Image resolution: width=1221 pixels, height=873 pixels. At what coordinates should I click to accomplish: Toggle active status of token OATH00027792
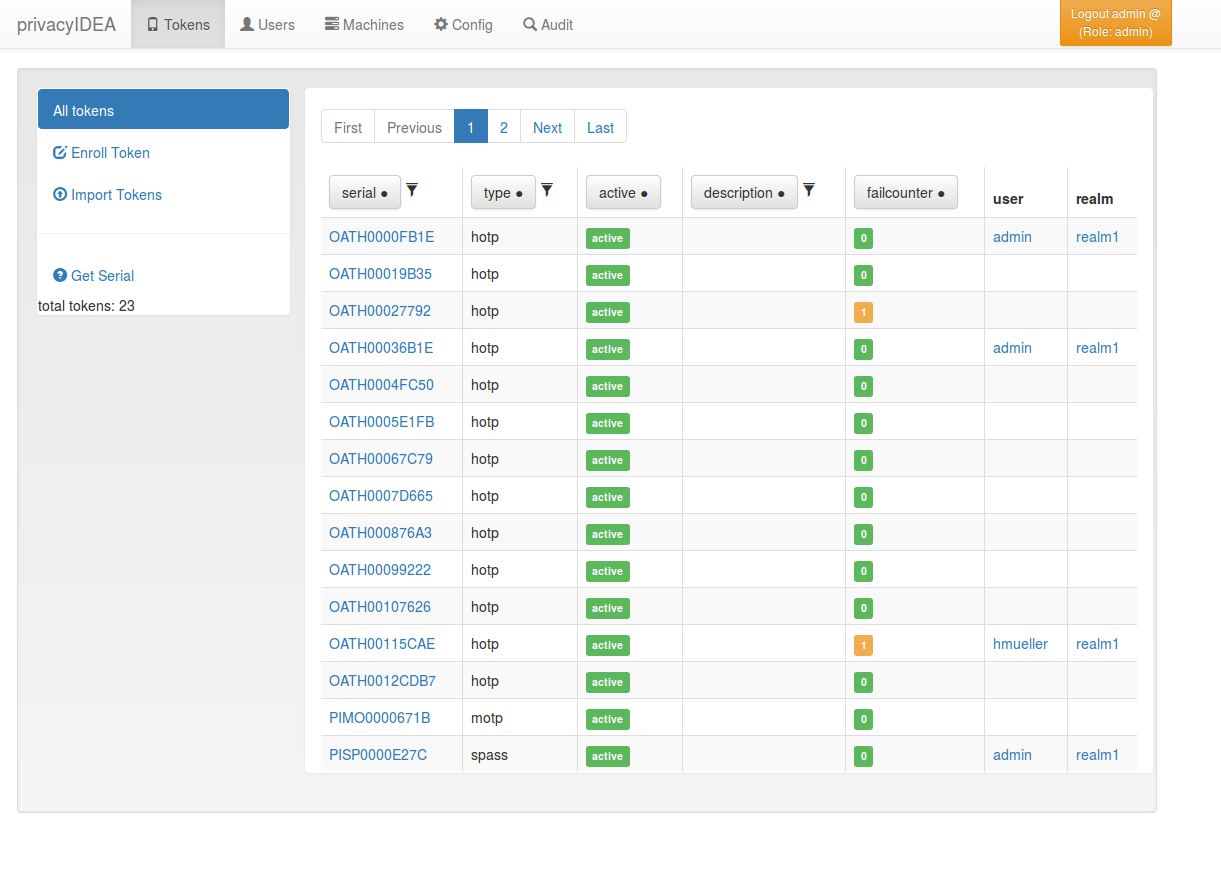[x=607, y=312]
